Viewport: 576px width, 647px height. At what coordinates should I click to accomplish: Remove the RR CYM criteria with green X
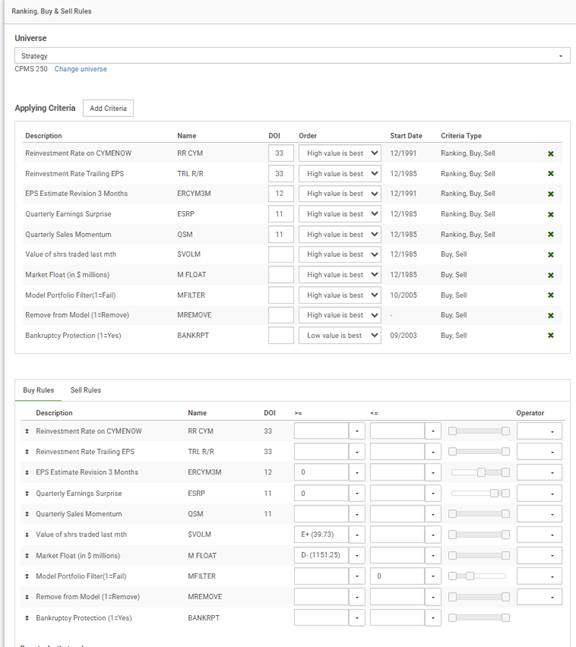(550, 153)
